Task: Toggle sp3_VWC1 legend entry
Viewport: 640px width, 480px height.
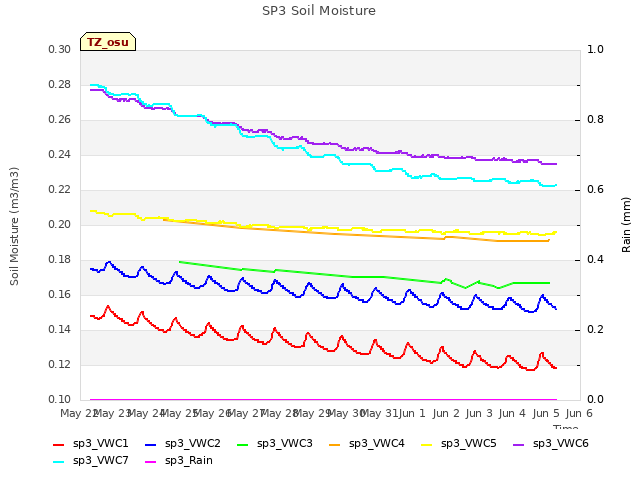Action: click(91, 444)
